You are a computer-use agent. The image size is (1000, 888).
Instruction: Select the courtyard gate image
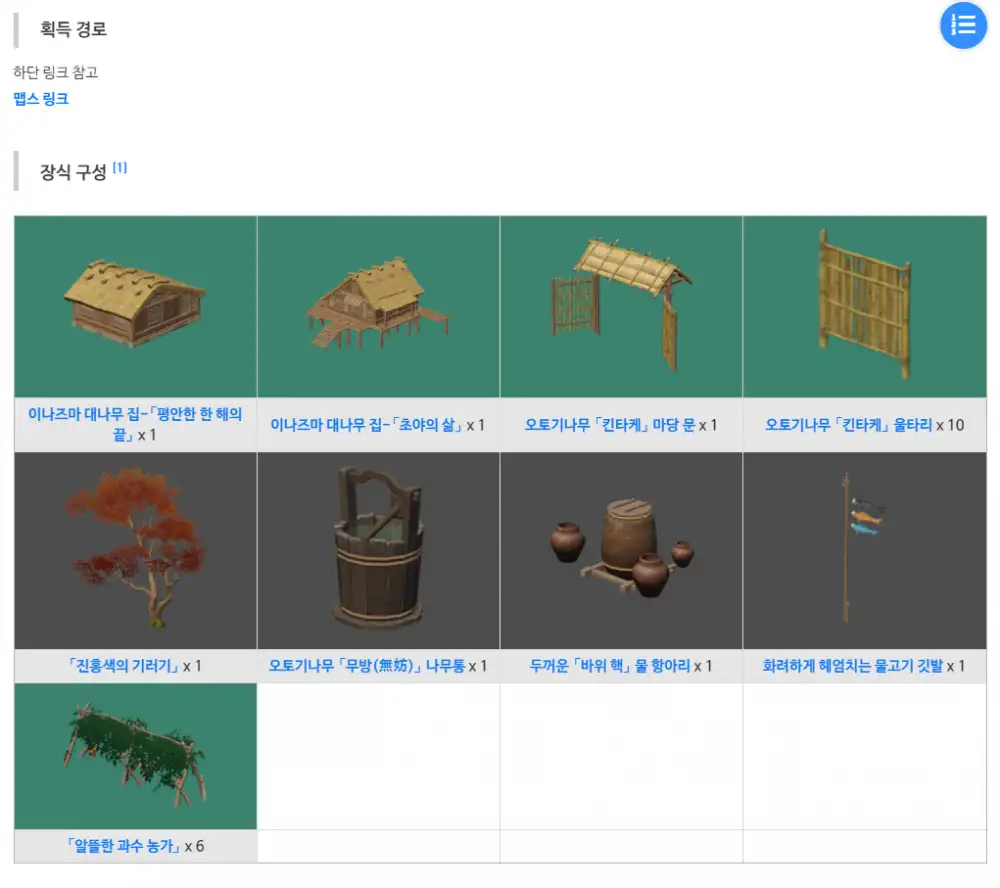621,303
